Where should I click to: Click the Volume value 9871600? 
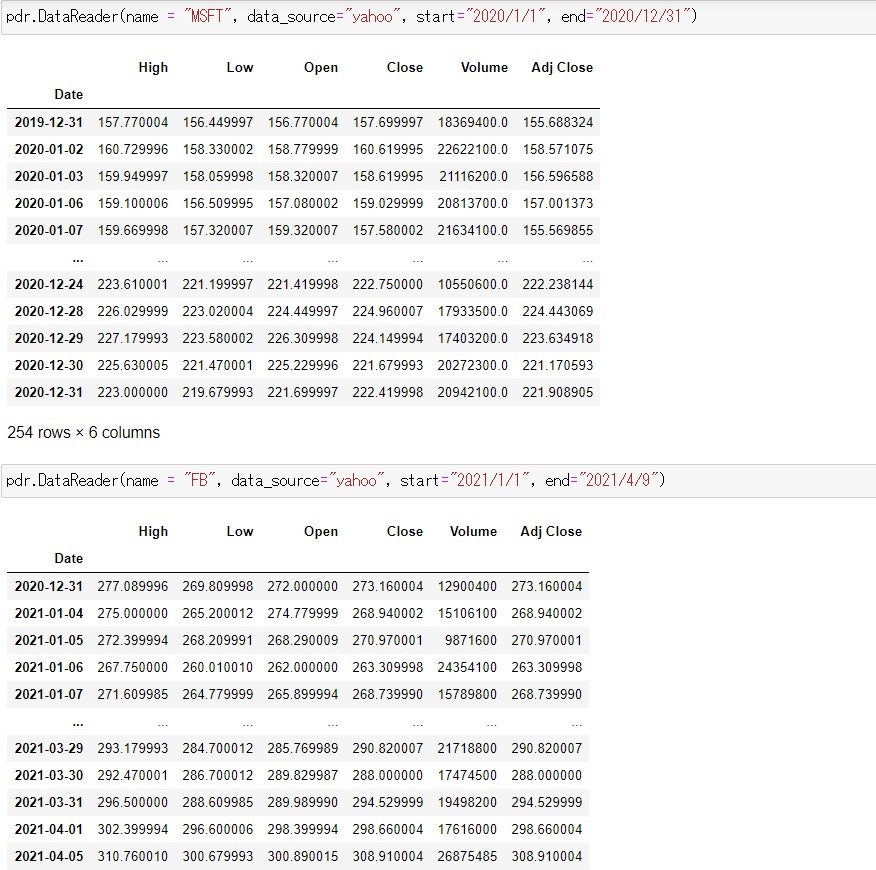pos(471,640)
